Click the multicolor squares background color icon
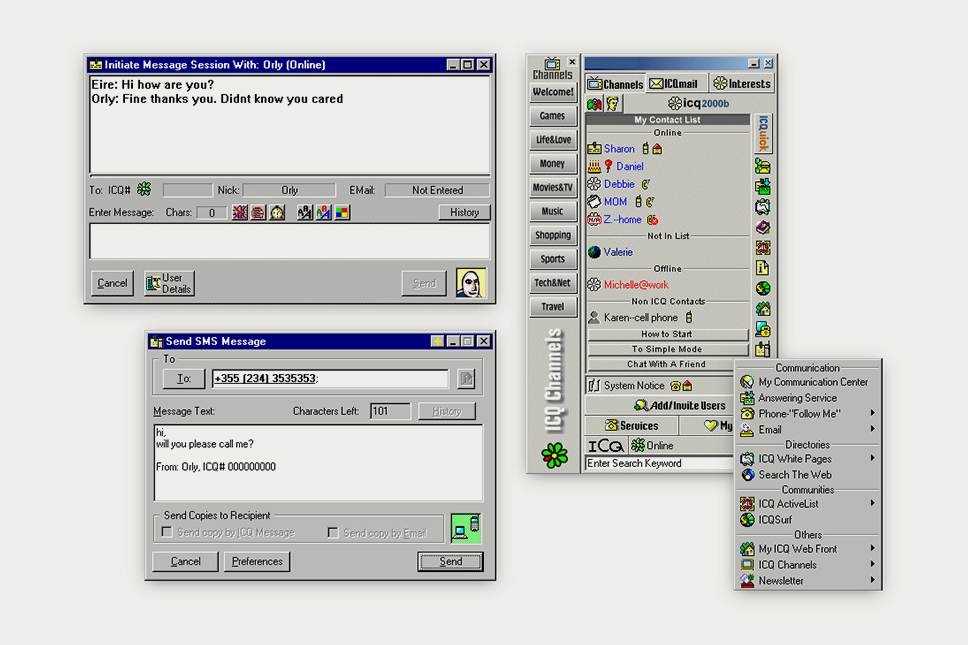Screen dimensions: 968x645 (x=343, y=213)
